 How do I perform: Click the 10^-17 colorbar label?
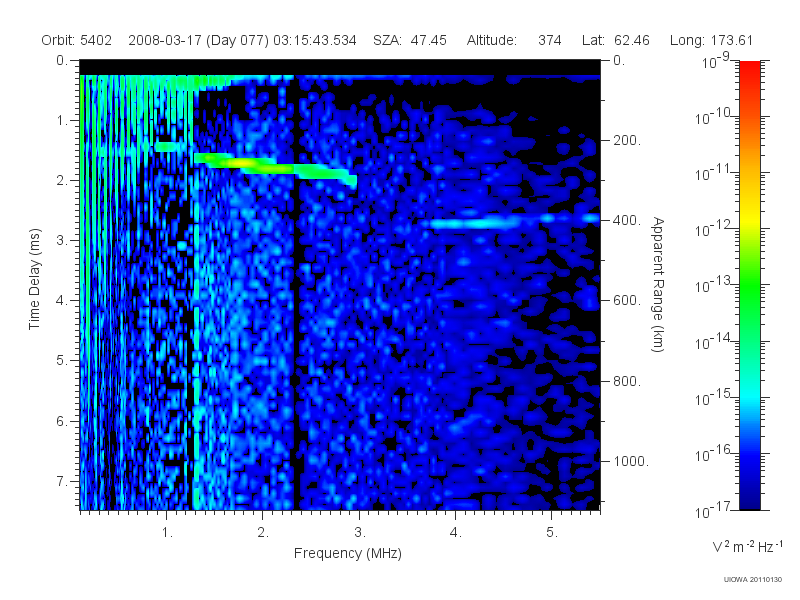click(713, 510)
